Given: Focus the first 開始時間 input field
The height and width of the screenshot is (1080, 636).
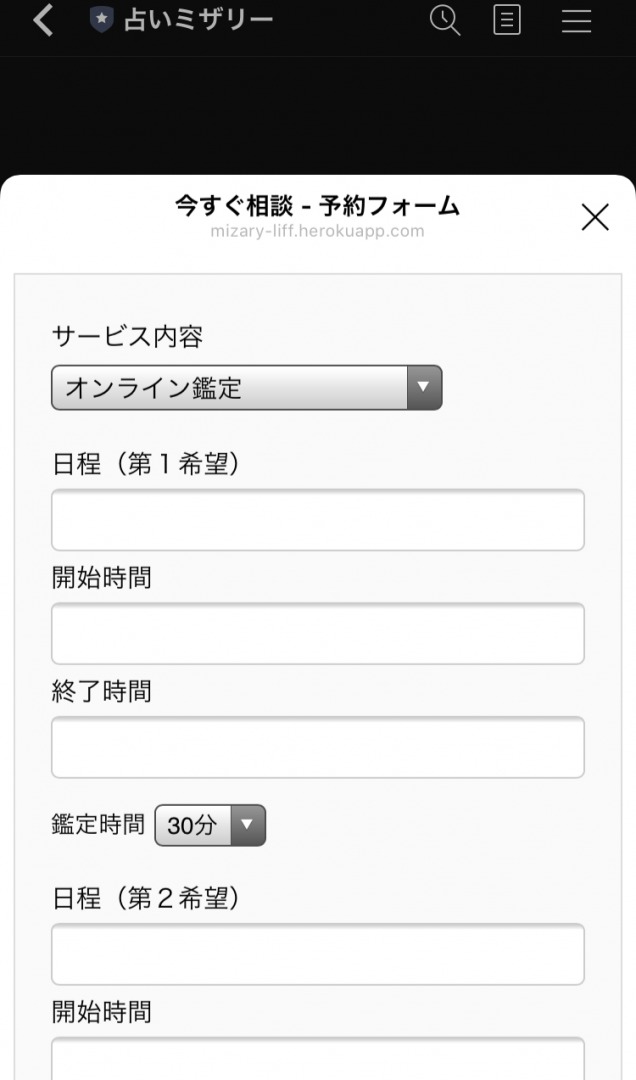Looking at the screenshot, I should click(318, 634).
